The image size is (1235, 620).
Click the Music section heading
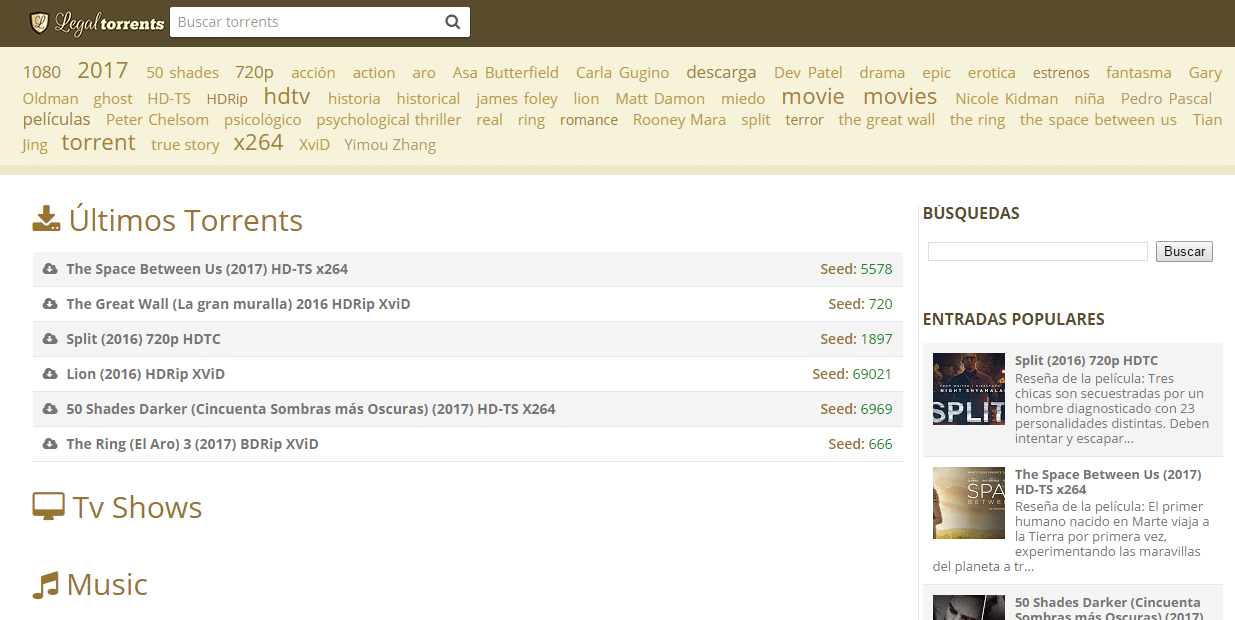[107, 585]
